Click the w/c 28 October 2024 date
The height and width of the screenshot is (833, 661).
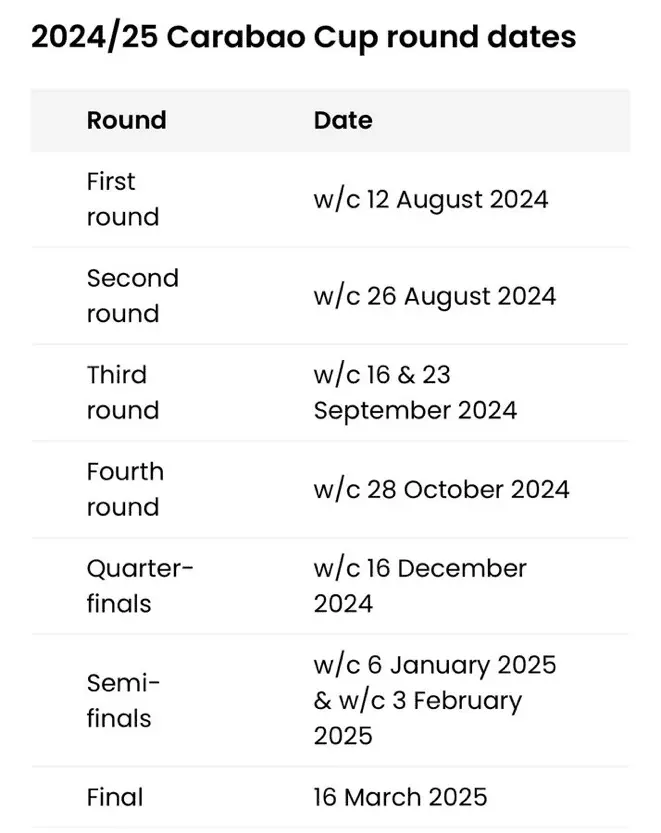(441, 489)
